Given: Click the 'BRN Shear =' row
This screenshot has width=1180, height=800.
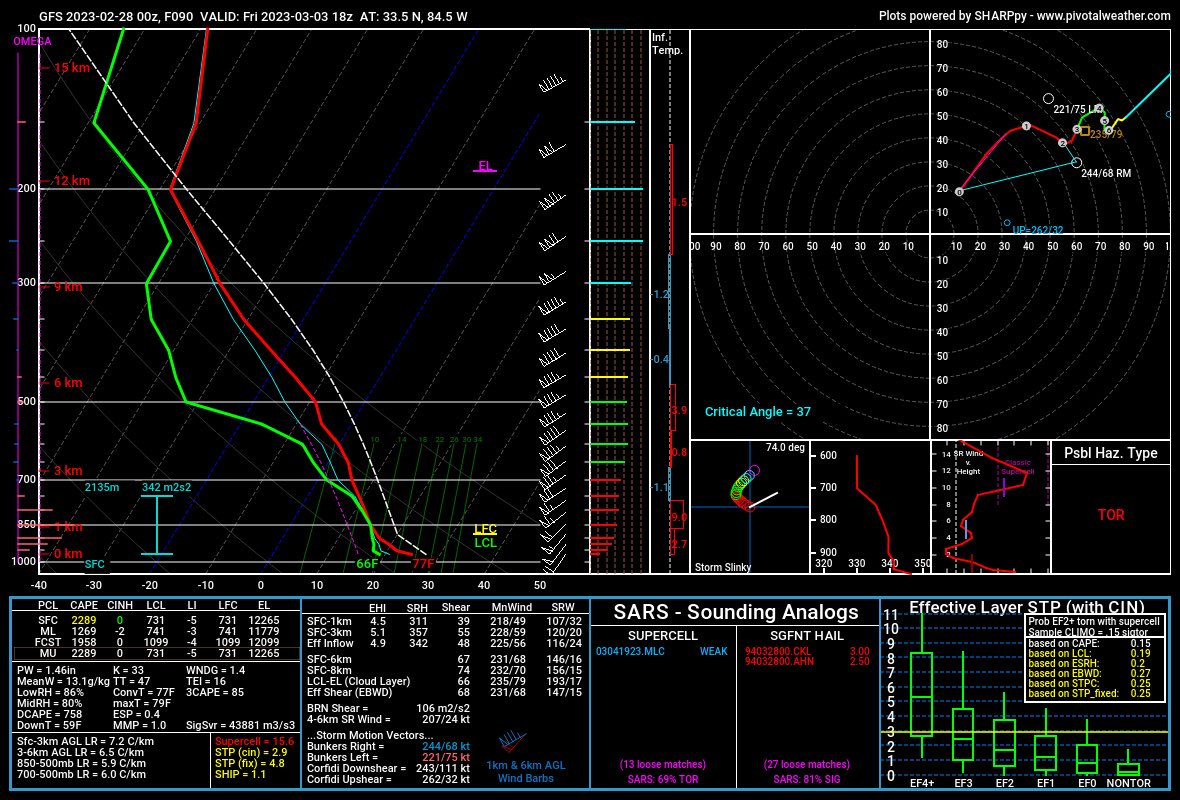Looking at the screenshot, I should pos(388,708).
